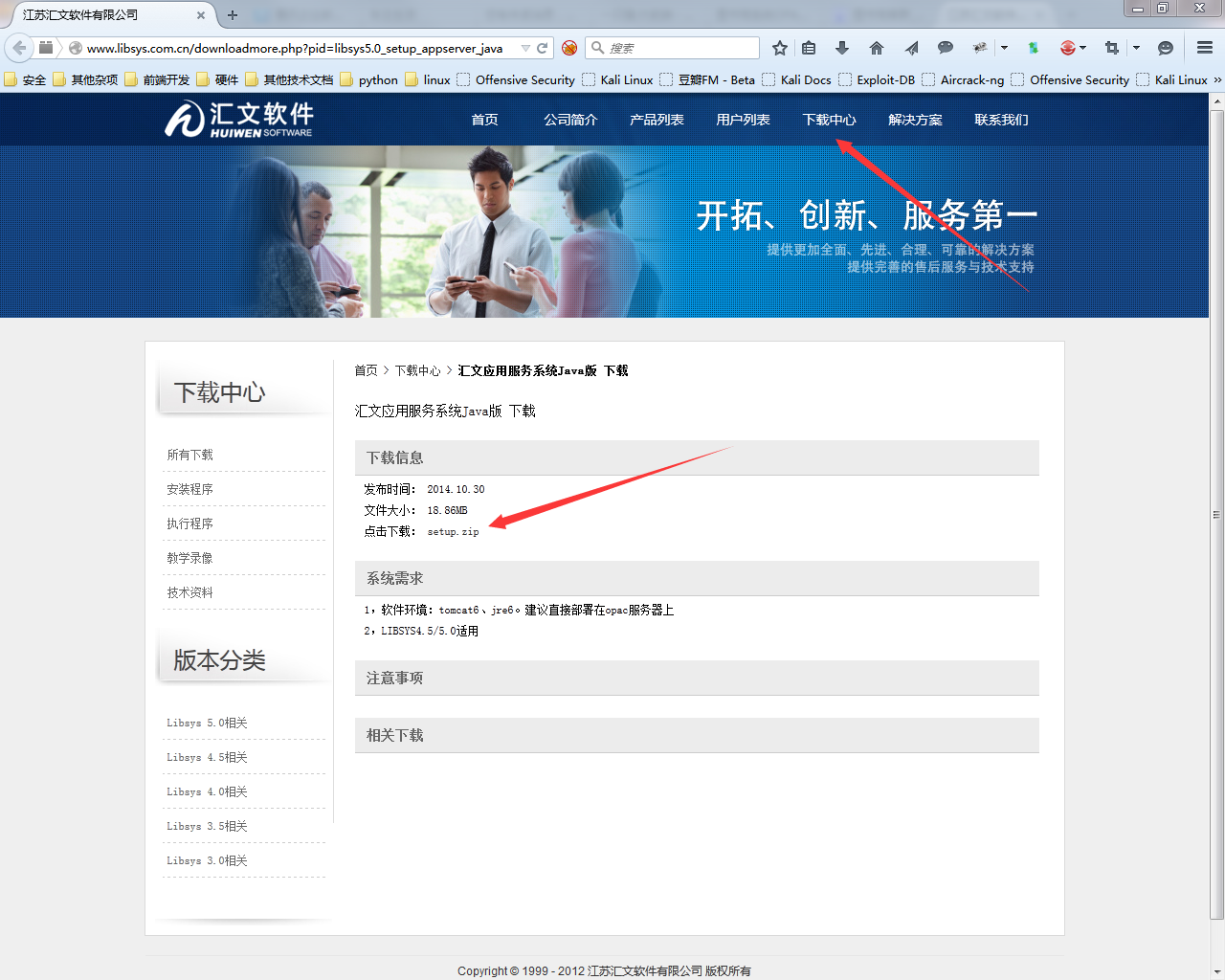Open the 公司简介 navigation menu item

(x=570, y=120)
